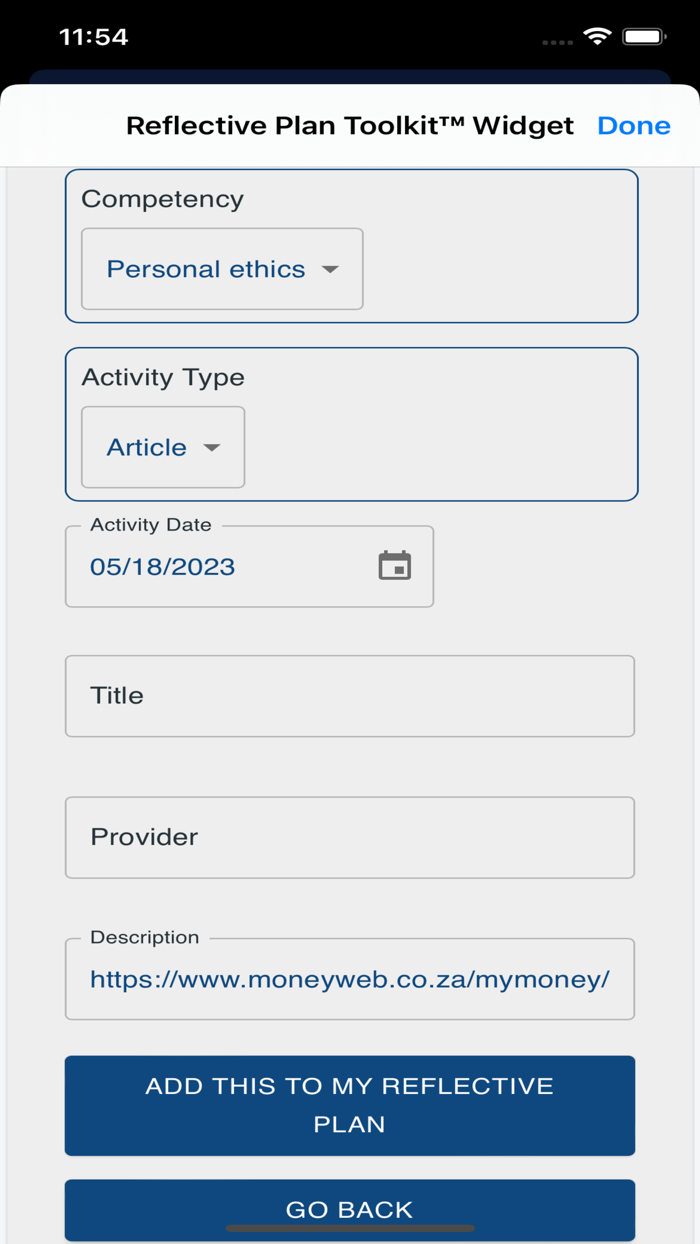
Task: Tap the clock showing 11:54
Action: point(96,37)
